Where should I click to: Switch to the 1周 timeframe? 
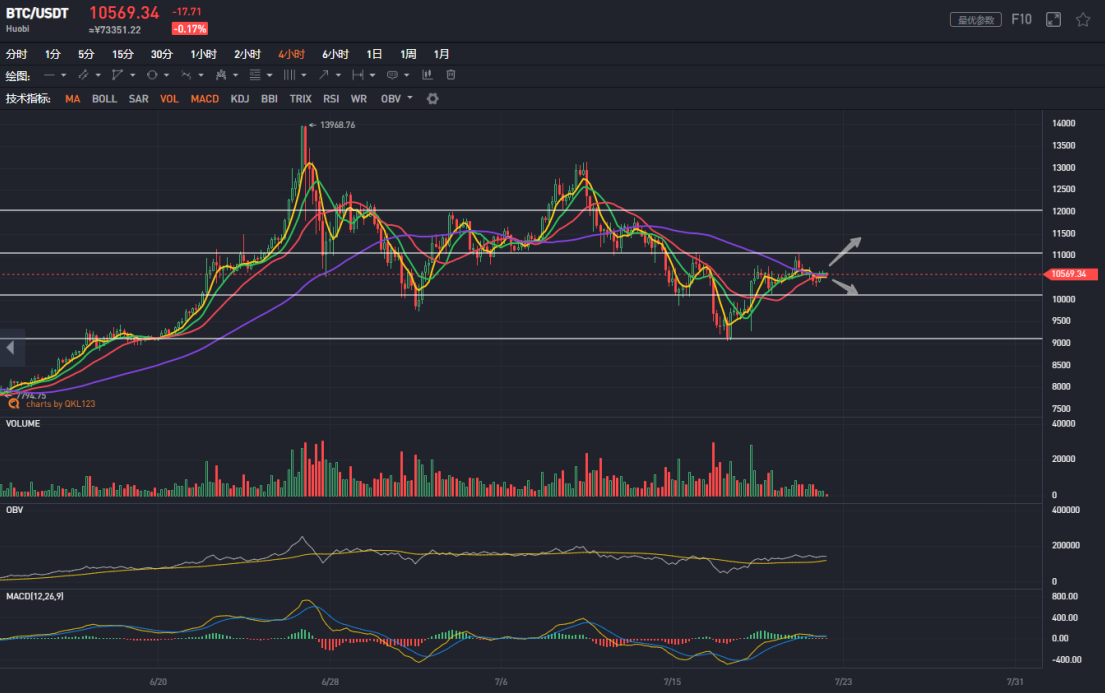(x=408, y=54)
